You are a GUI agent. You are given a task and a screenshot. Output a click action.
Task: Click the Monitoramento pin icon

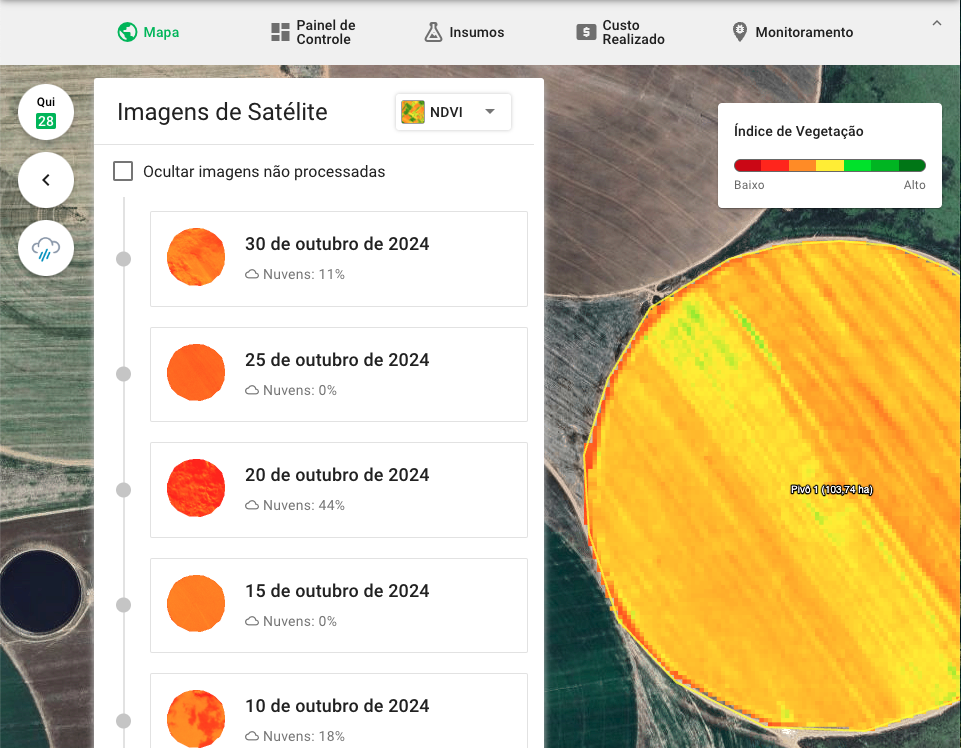click(x=740, y=32)
